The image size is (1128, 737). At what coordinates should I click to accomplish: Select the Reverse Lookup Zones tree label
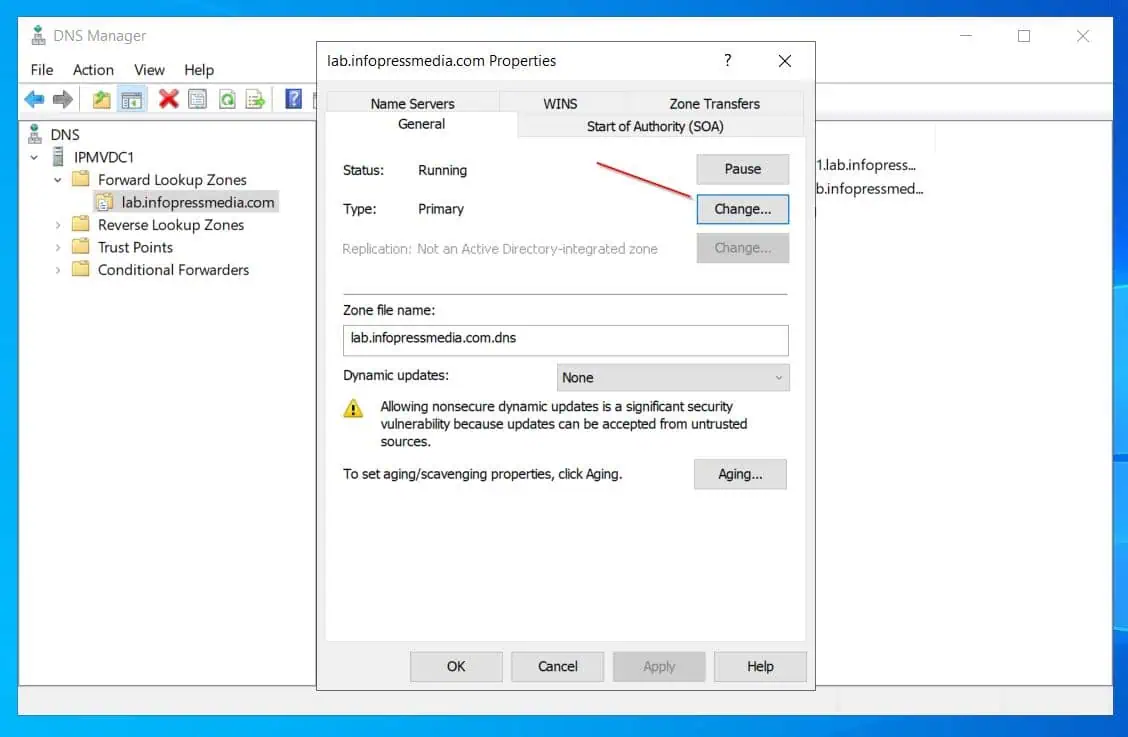(171, 225)
